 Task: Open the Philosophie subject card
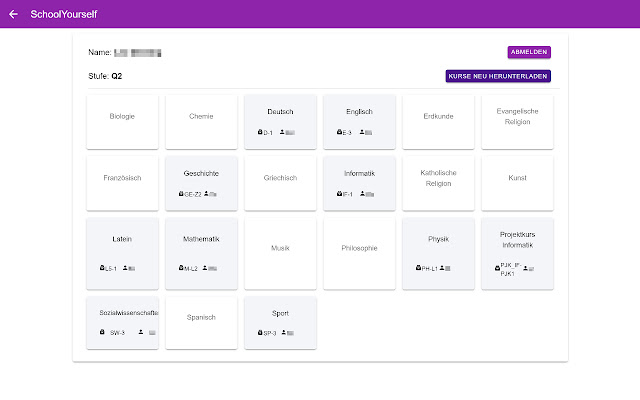tap(359, 253)
